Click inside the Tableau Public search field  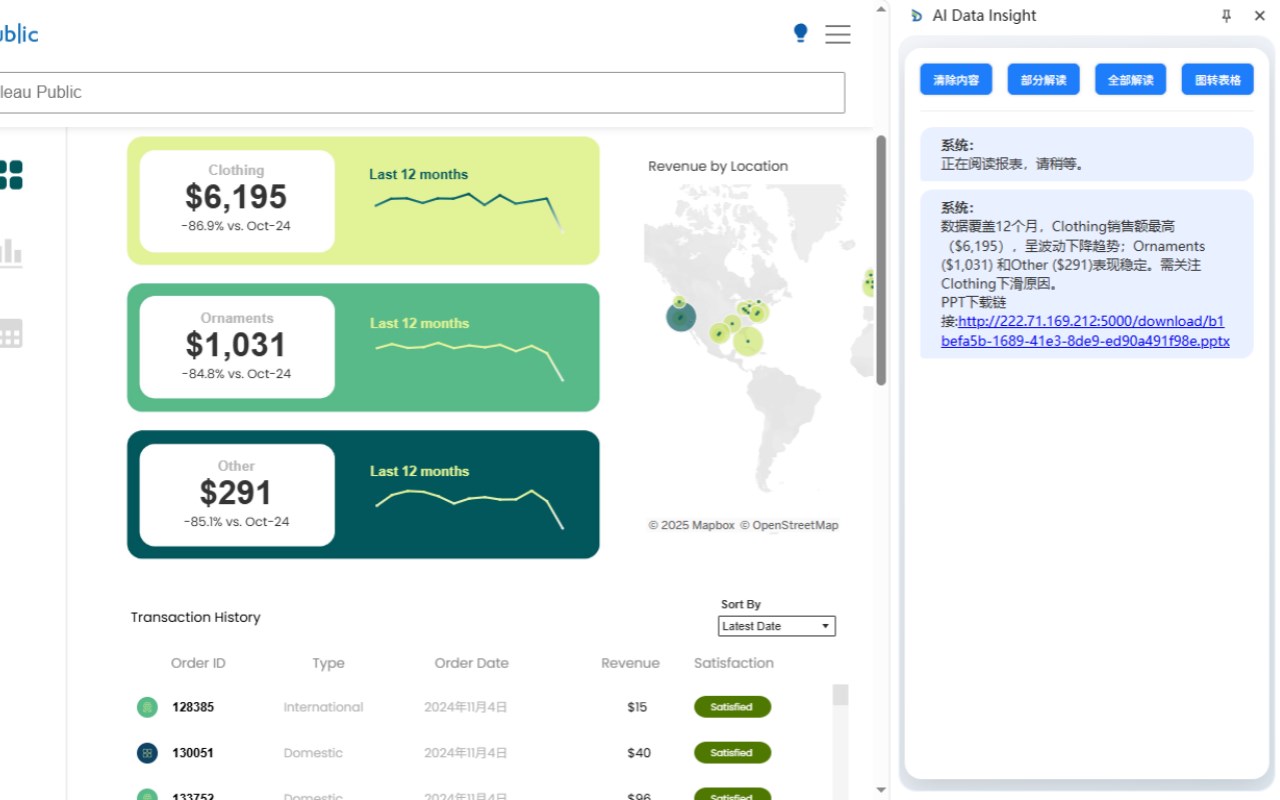point(420,93)
